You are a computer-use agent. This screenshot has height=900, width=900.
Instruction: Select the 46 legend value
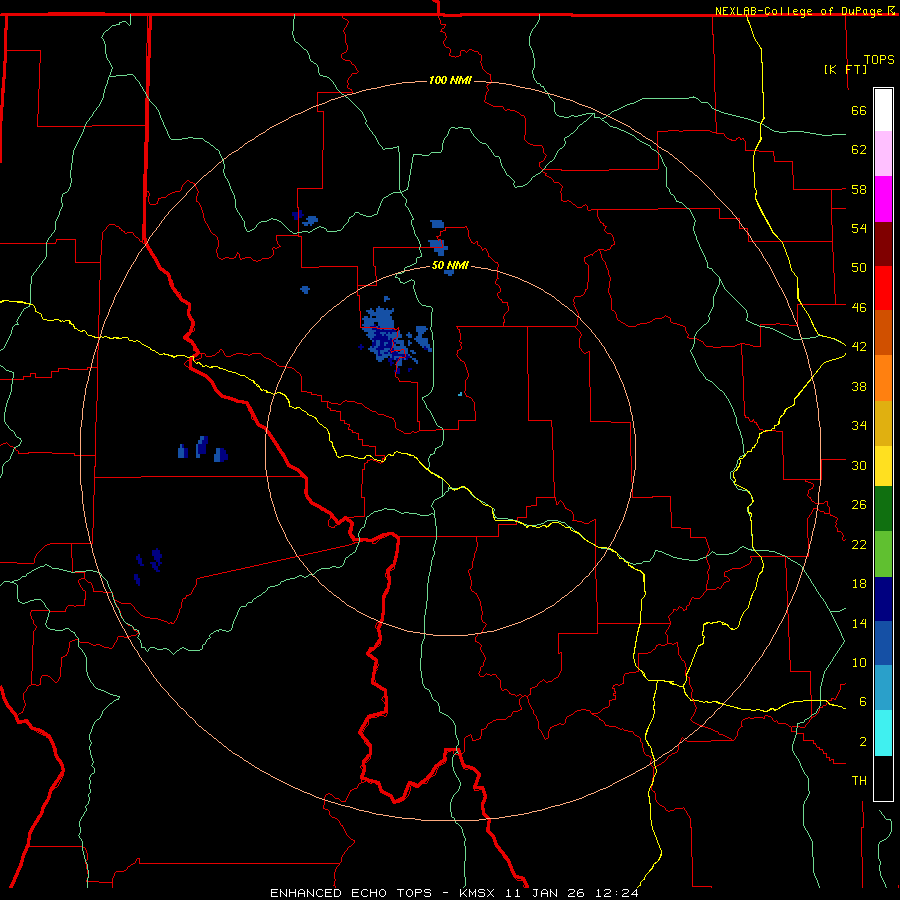pyautogui.click(x=859, y=308)
